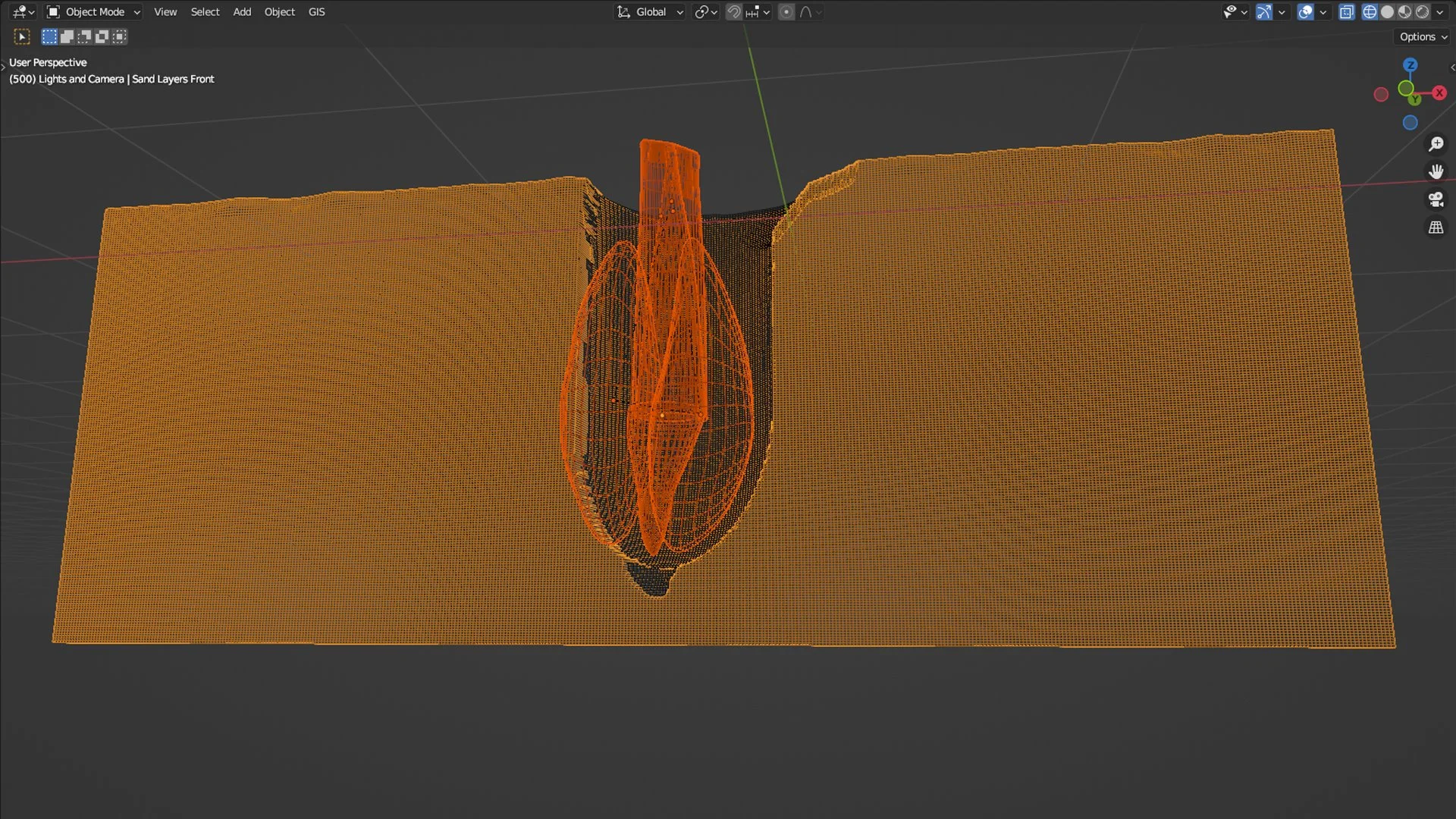Expand the Options dropdown
Image resolution: width=1456 pixels, height=819 pixels.
pos(1423,36)
